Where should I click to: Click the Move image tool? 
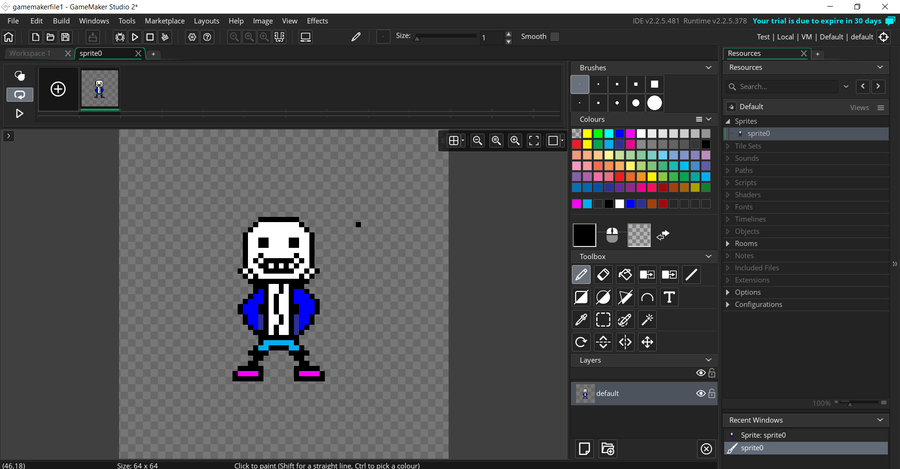tap(647, 342)
